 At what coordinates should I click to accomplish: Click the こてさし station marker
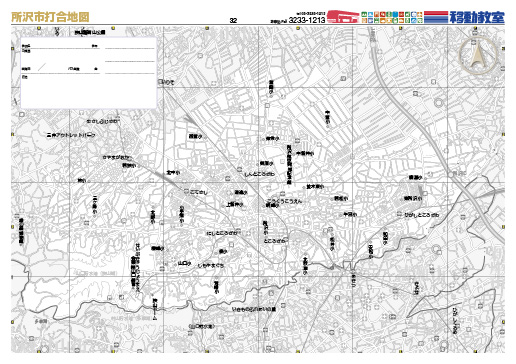pos(186,192)
